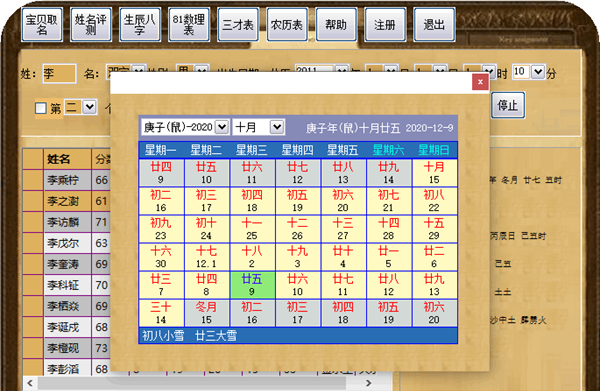
Task: Click the 星期六 column header
Action: [x=388, y=150]
